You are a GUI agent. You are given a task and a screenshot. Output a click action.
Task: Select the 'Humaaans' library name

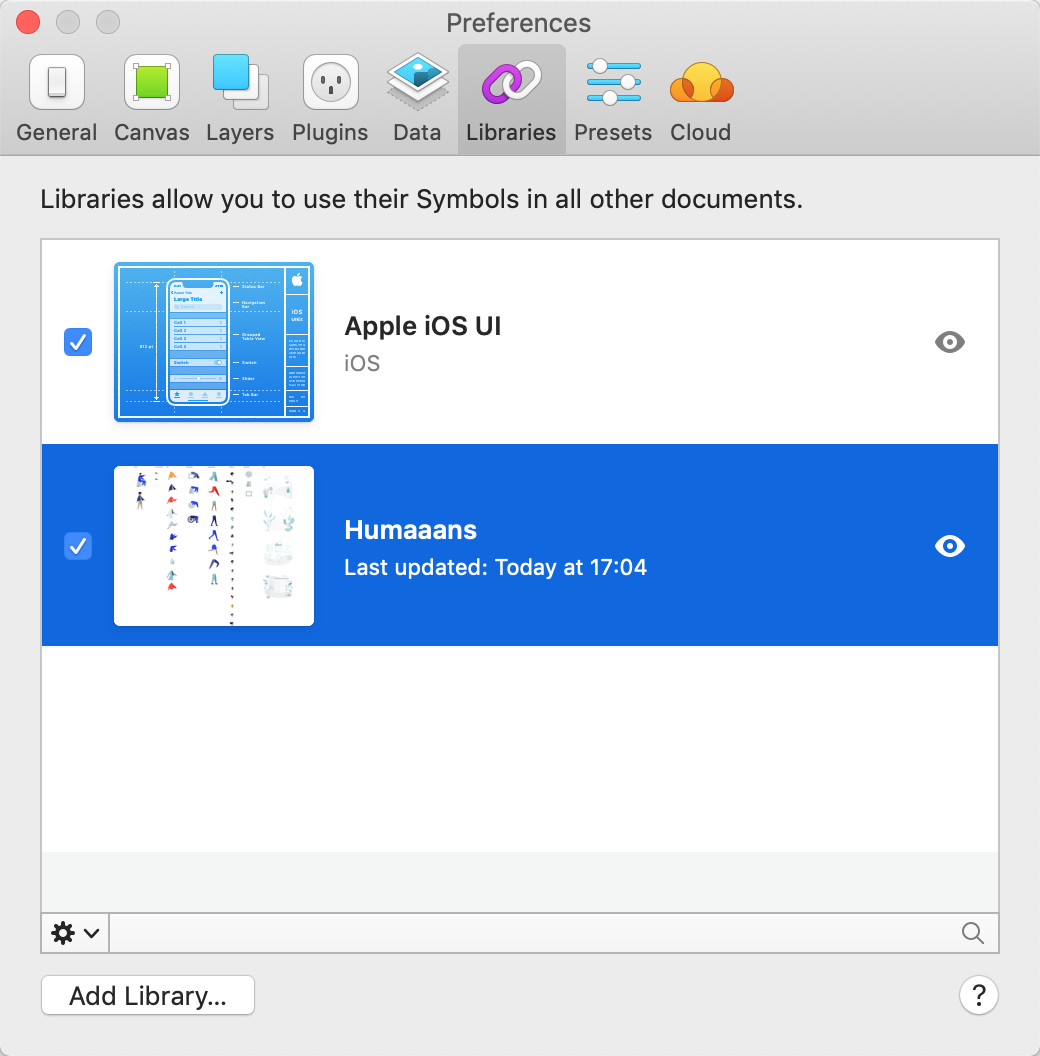[x=410, y=530]
